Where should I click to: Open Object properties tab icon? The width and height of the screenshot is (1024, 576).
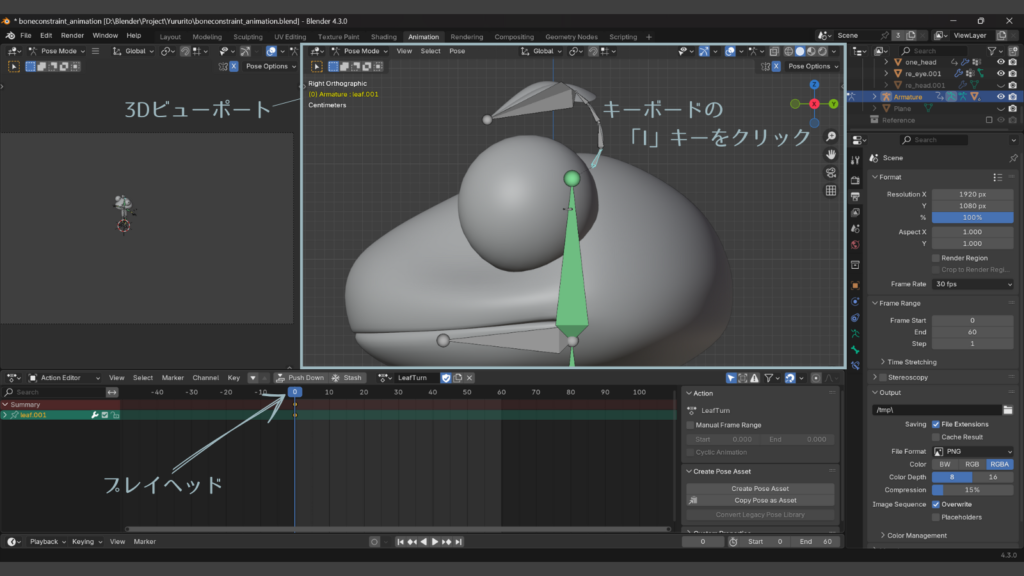856,285
